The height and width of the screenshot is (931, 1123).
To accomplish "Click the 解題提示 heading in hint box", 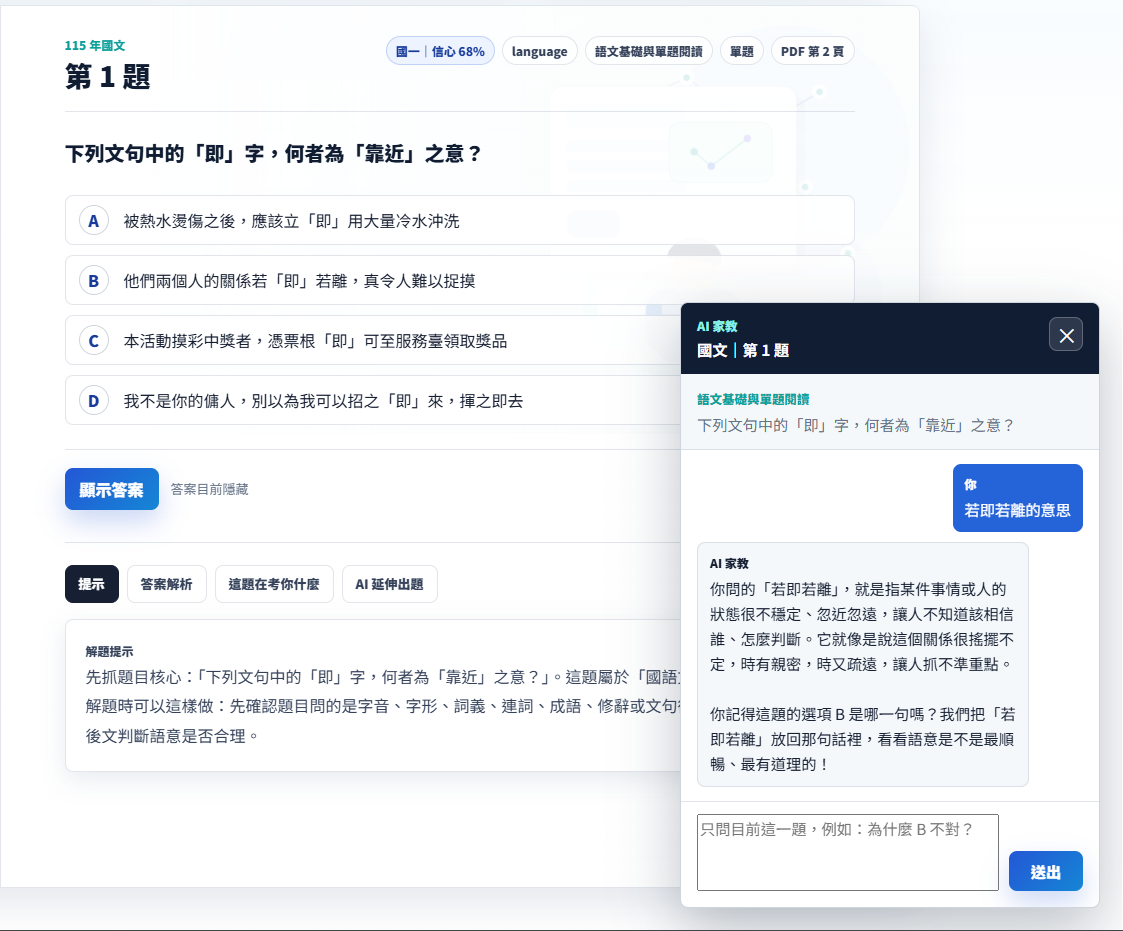I will (x=110, y=652).
